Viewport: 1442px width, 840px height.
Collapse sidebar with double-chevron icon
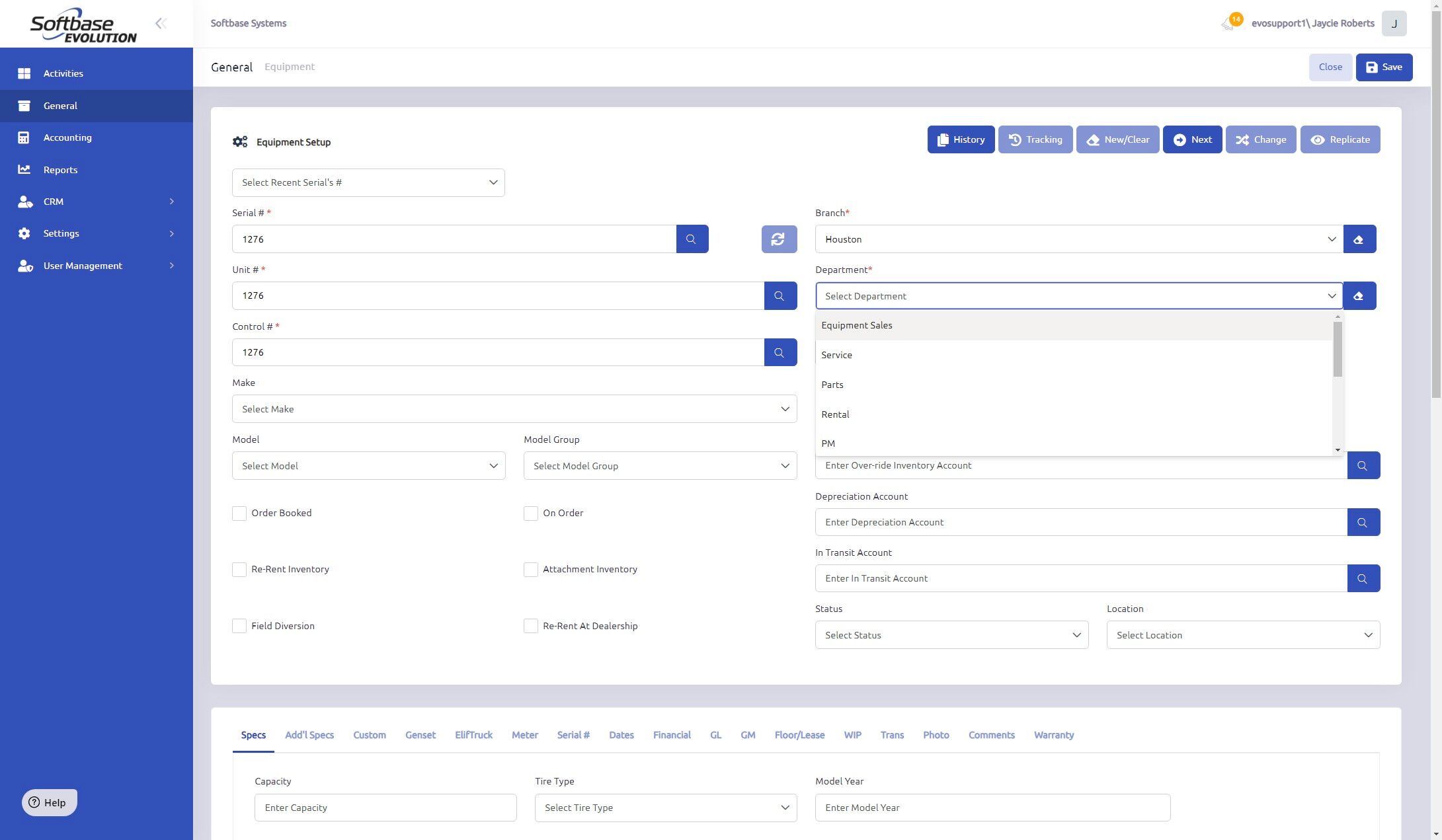click(x=161, y=24)
